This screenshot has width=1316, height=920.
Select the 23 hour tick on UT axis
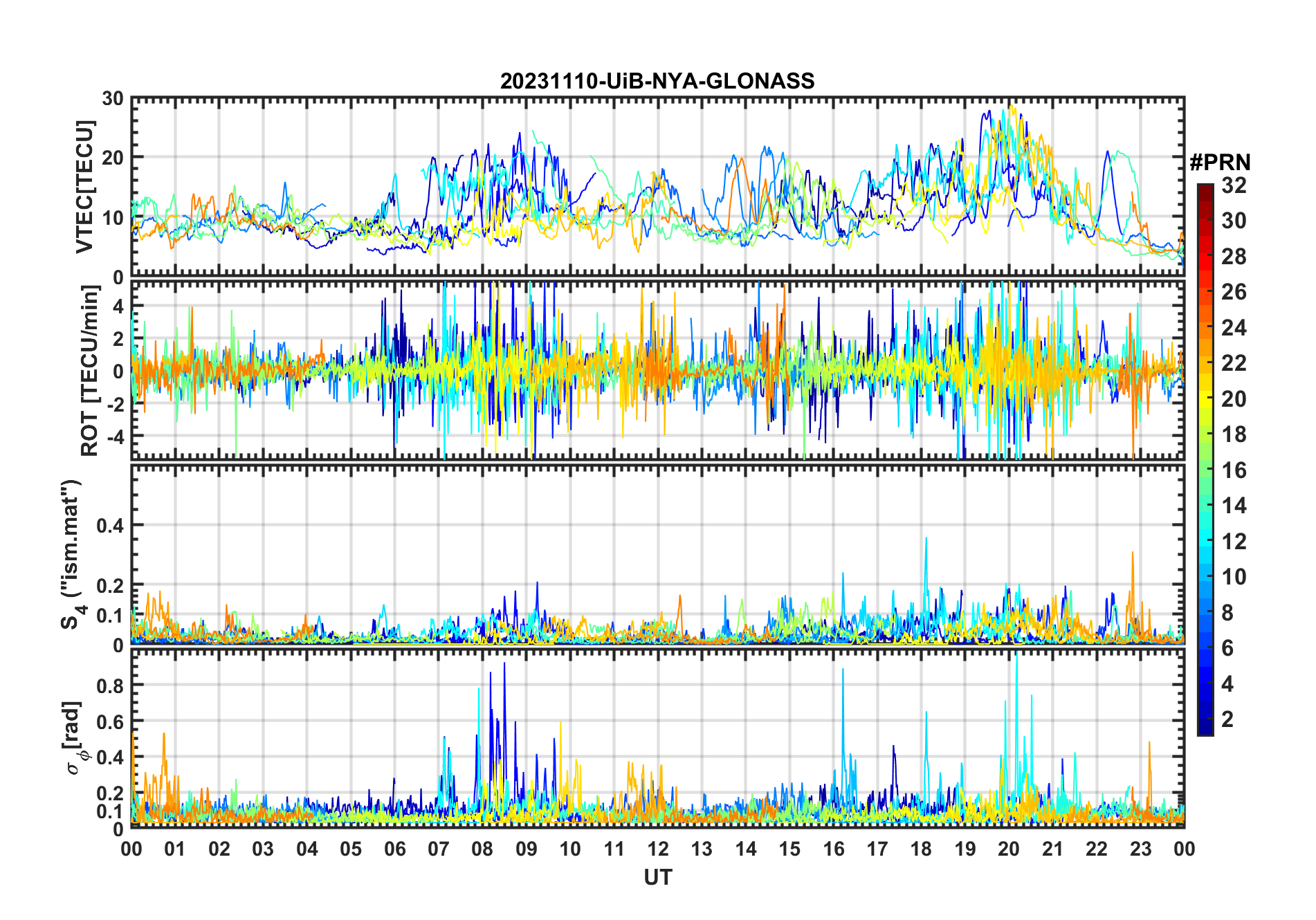click(1141, 849)
